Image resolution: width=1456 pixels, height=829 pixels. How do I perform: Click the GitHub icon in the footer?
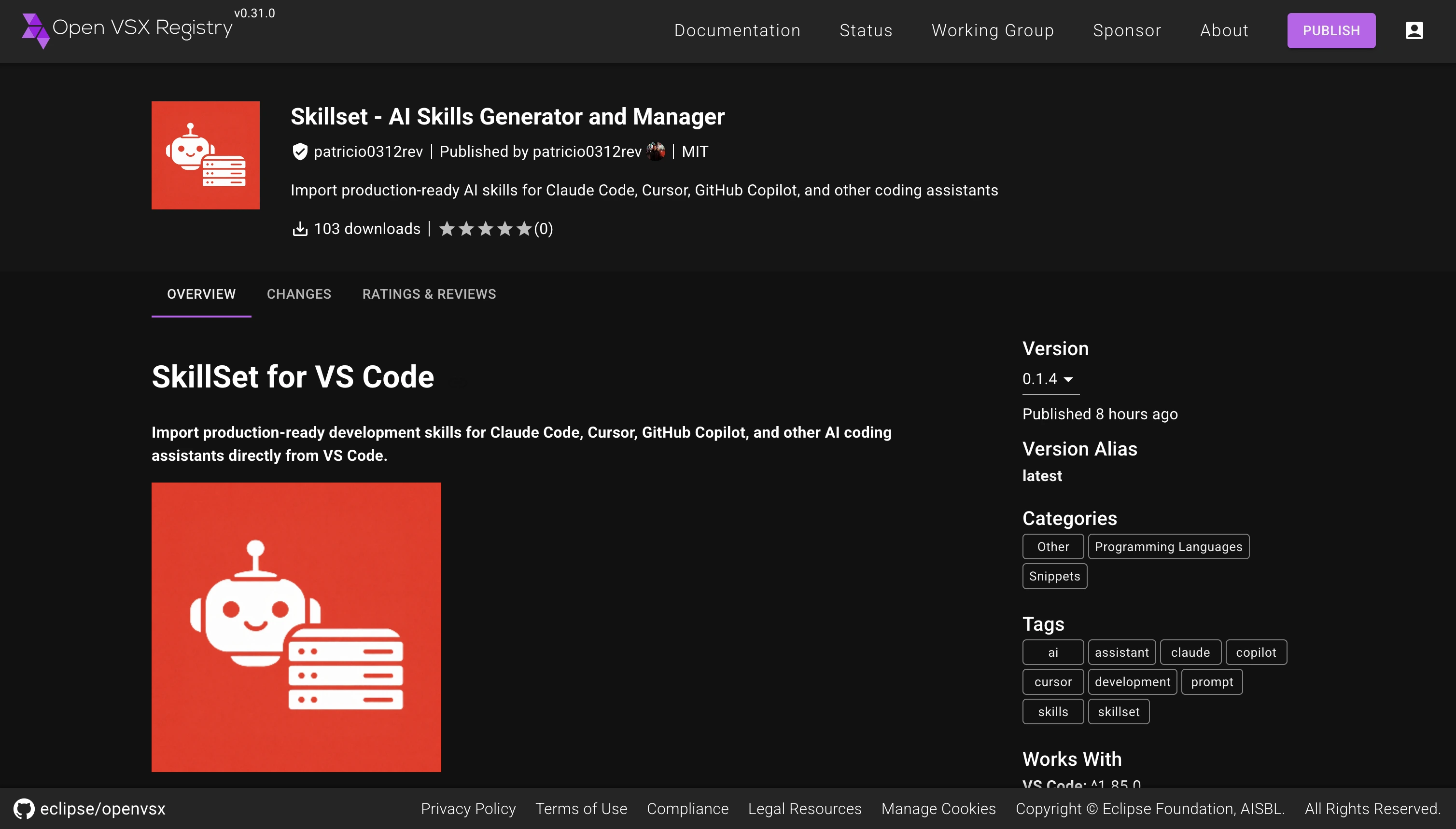(x=24, y=809)
